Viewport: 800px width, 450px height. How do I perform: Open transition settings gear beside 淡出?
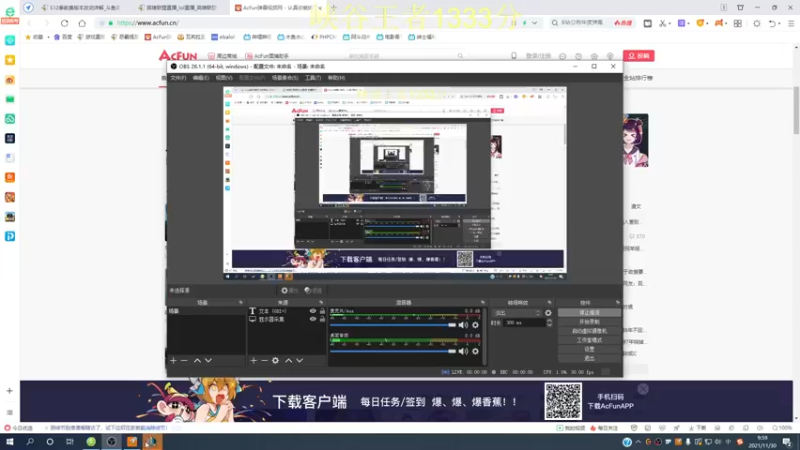[x=548, y=313]
